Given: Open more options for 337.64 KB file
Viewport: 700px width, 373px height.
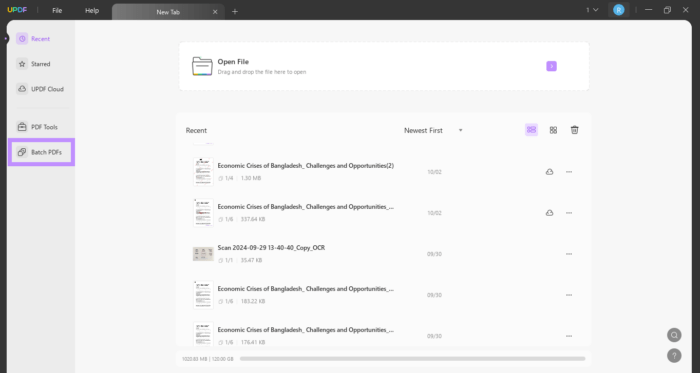Looking at the screenshot, I should pos(569,213).
